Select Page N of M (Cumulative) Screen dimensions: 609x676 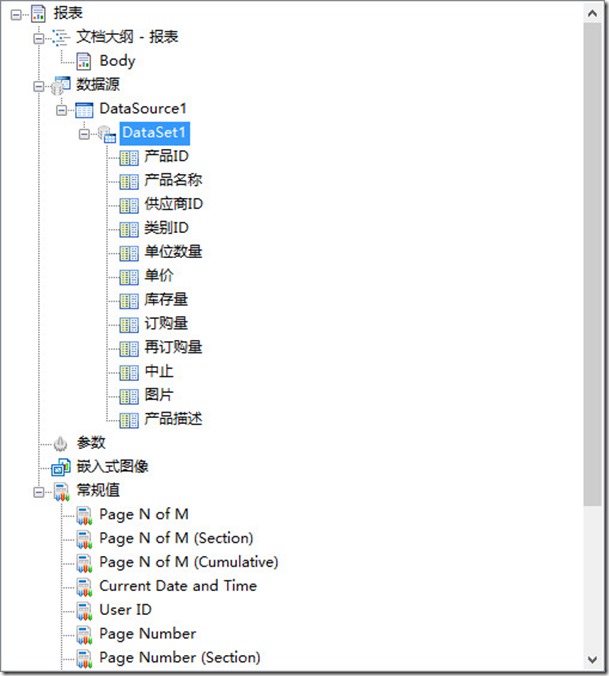(x=189, y=562)
